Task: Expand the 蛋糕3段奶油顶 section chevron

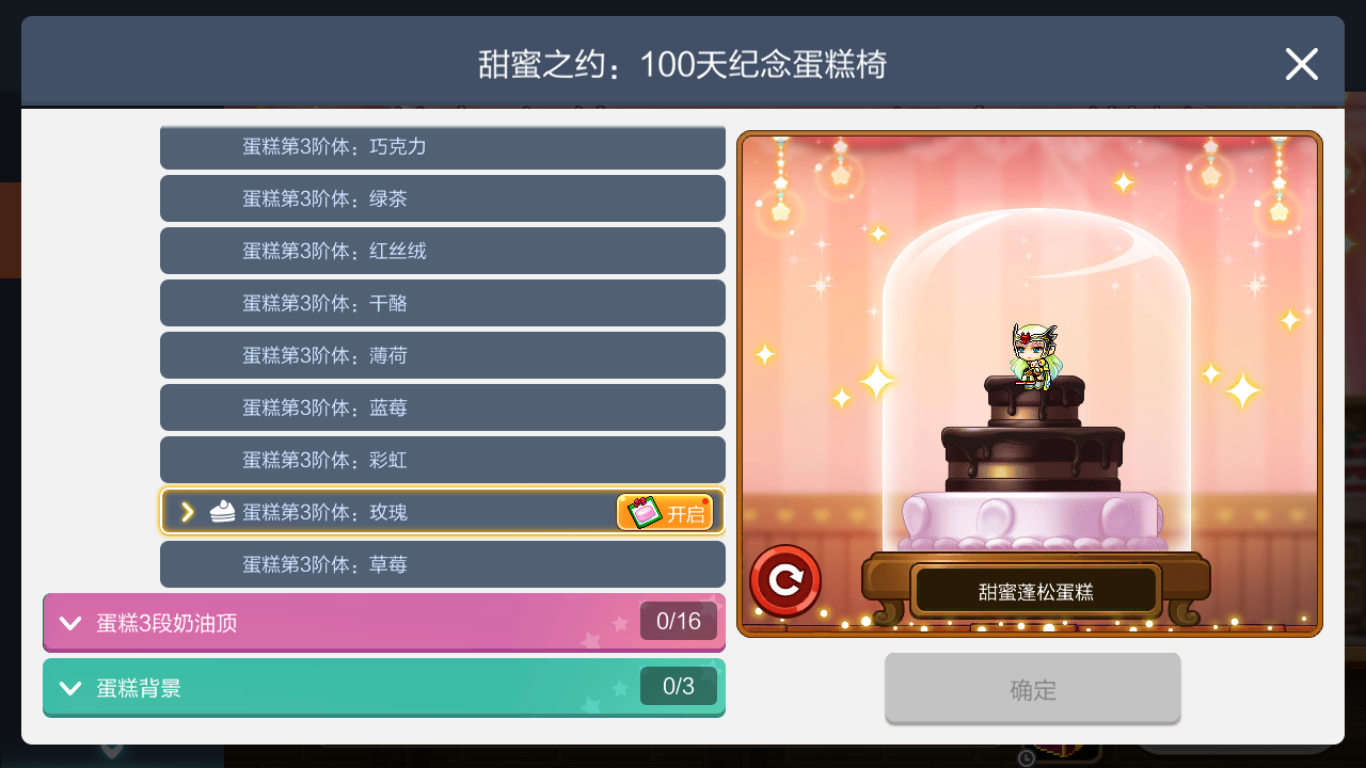Action: (70, 623)
